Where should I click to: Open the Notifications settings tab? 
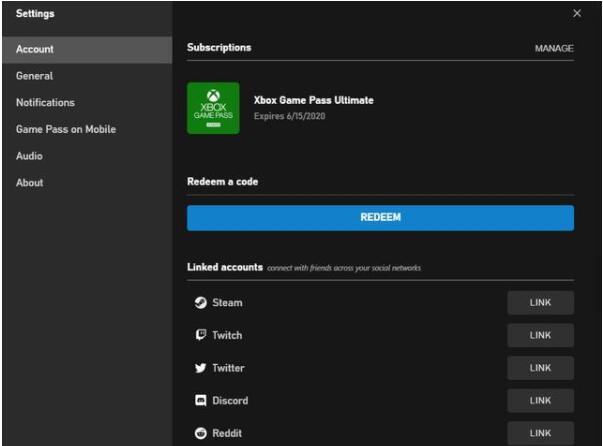point(45,103)
